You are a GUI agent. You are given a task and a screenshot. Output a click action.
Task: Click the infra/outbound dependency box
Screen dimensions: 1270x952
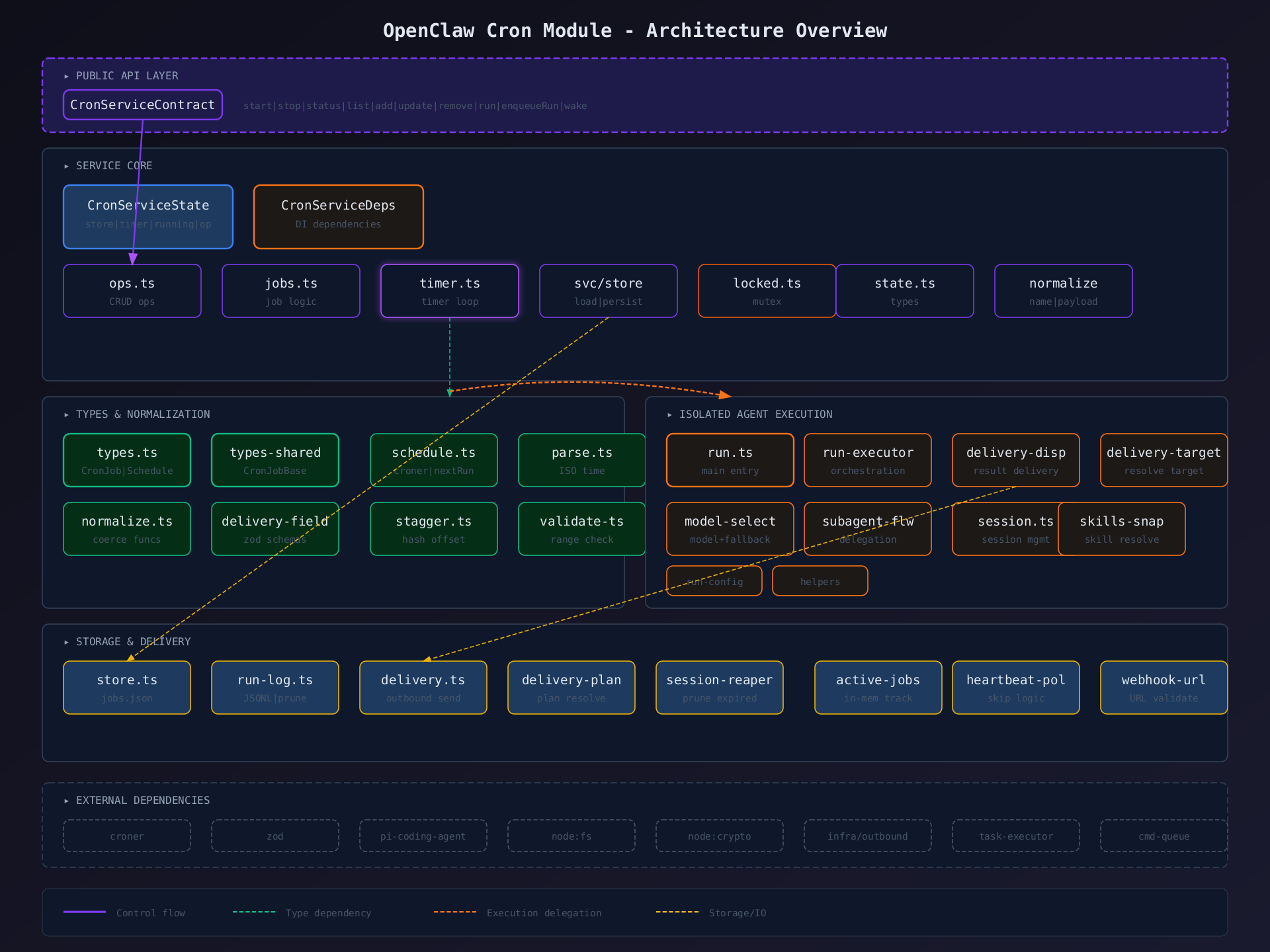(x=868, y=836)
